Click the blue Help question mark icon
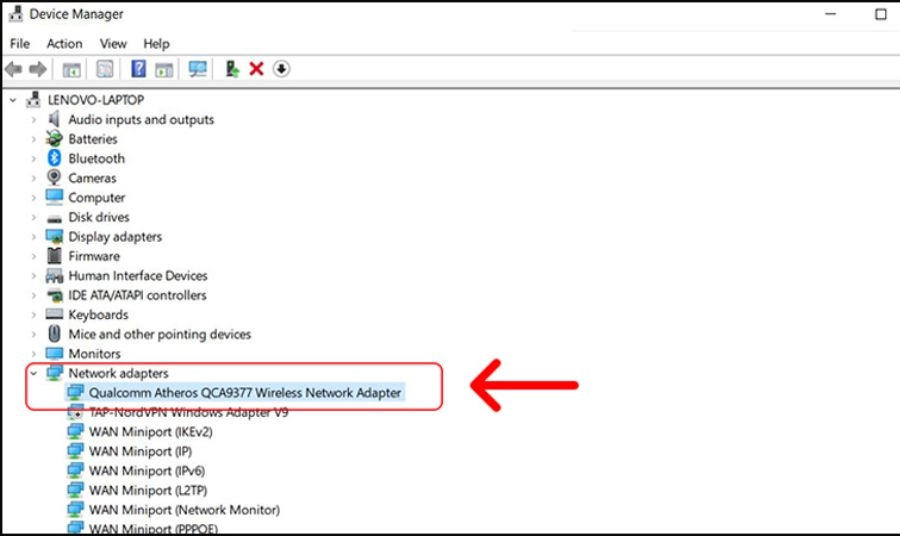This screenshot has height=536, width=900. pos(138,69)
